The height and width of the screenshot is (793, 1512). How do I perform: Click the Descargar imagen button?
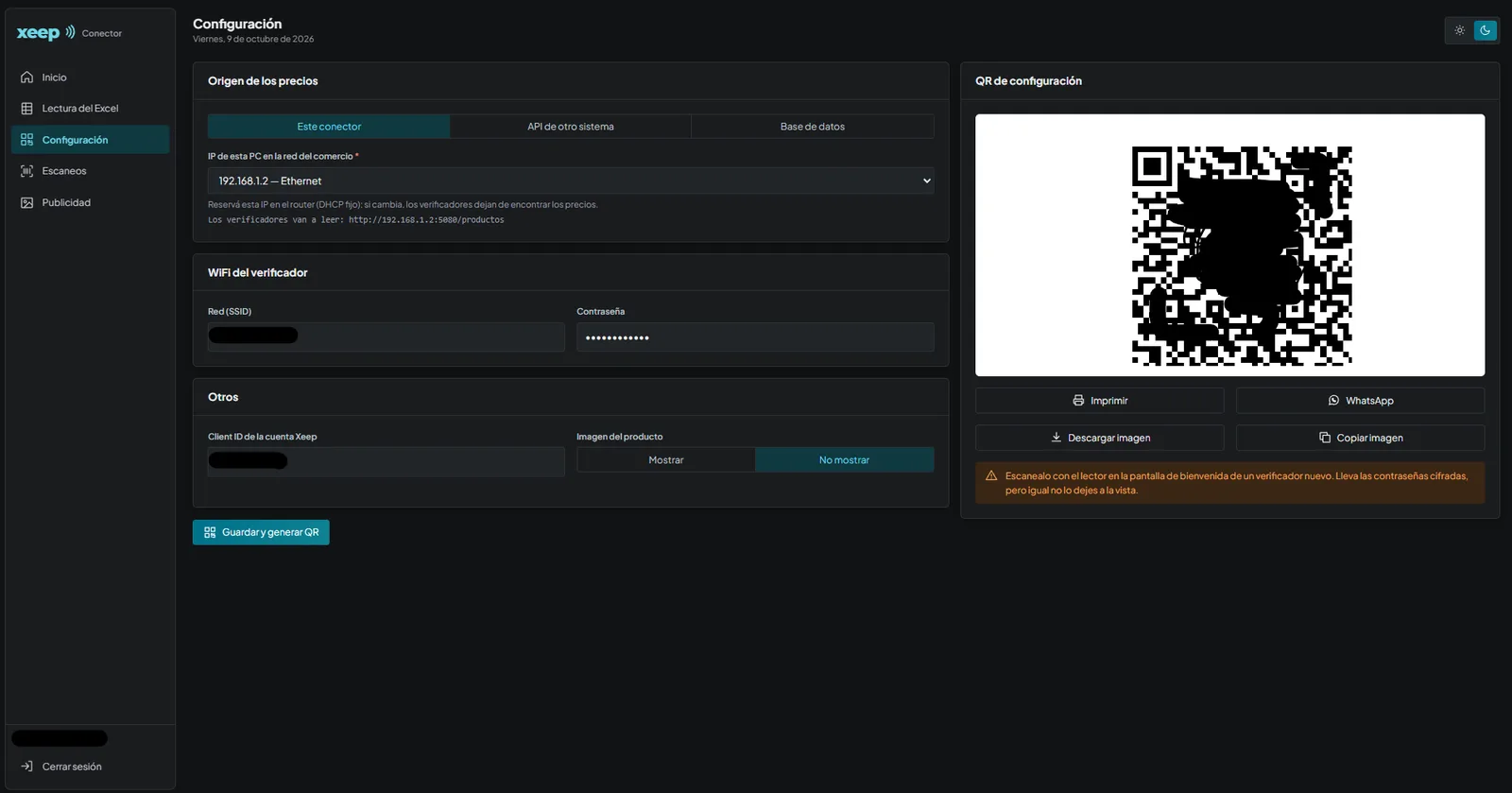[x=1099, y=438]
